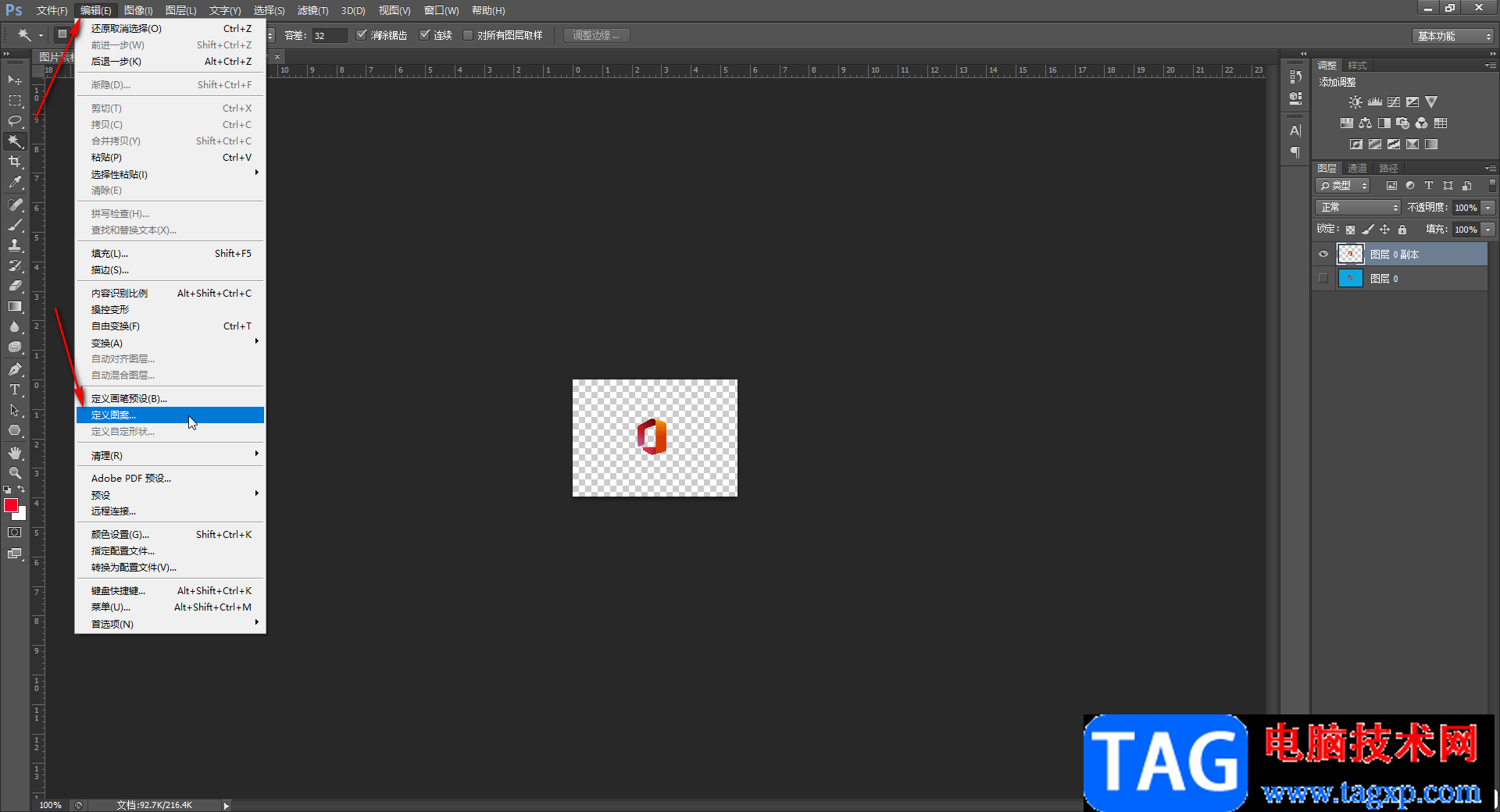
Task: Toggle the 消除锯齿 checkbox
Action: 362,35
